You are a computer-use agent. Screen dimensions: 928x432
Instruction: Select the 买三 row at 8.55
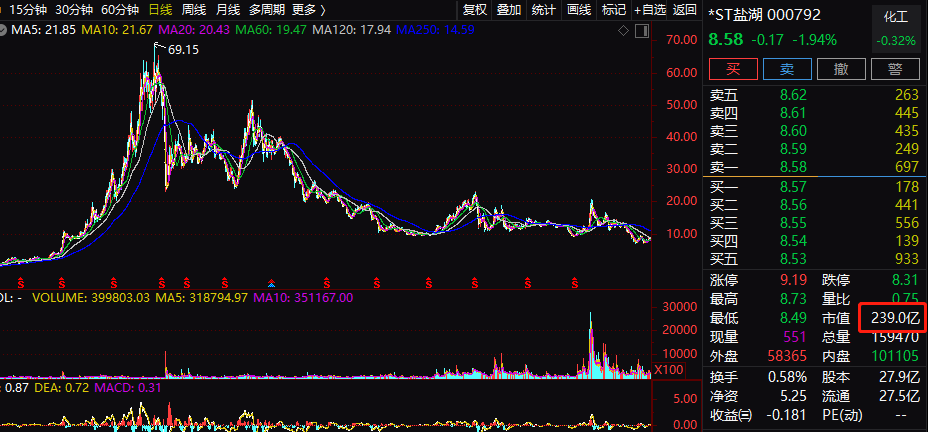814,223
